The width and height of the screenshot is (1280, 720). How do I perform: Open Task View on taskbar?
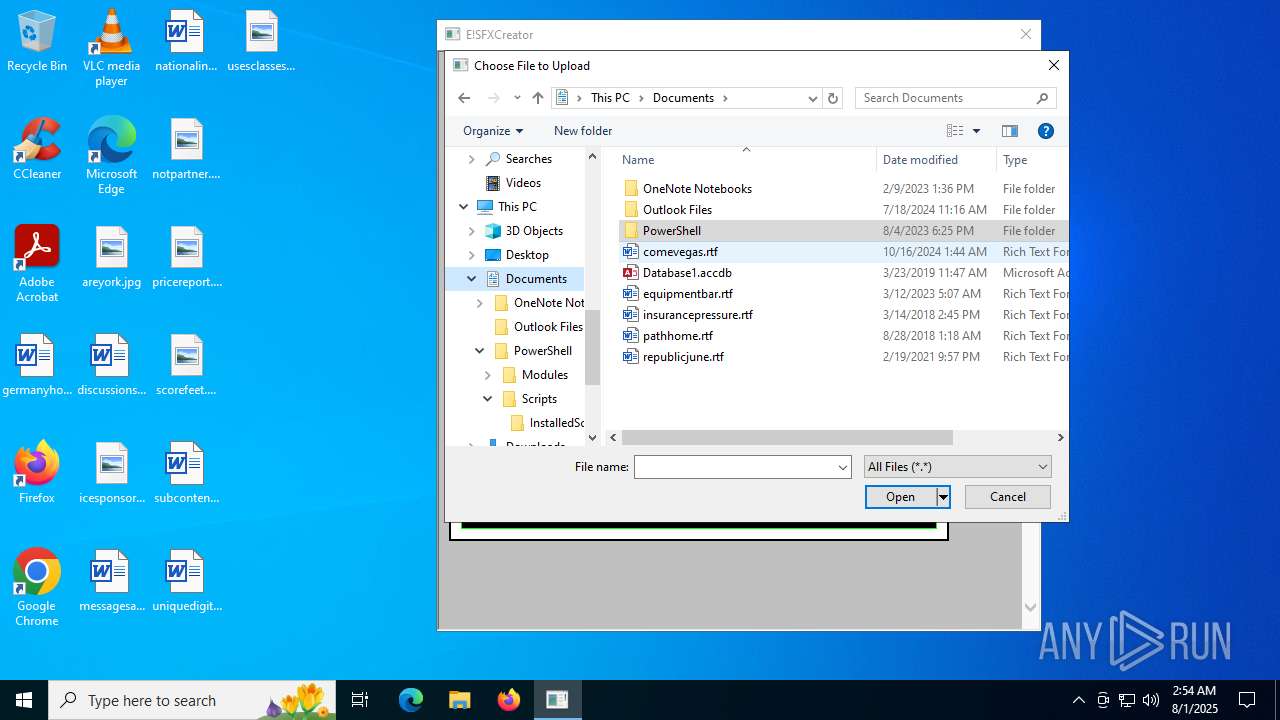(x=360, y=700)
